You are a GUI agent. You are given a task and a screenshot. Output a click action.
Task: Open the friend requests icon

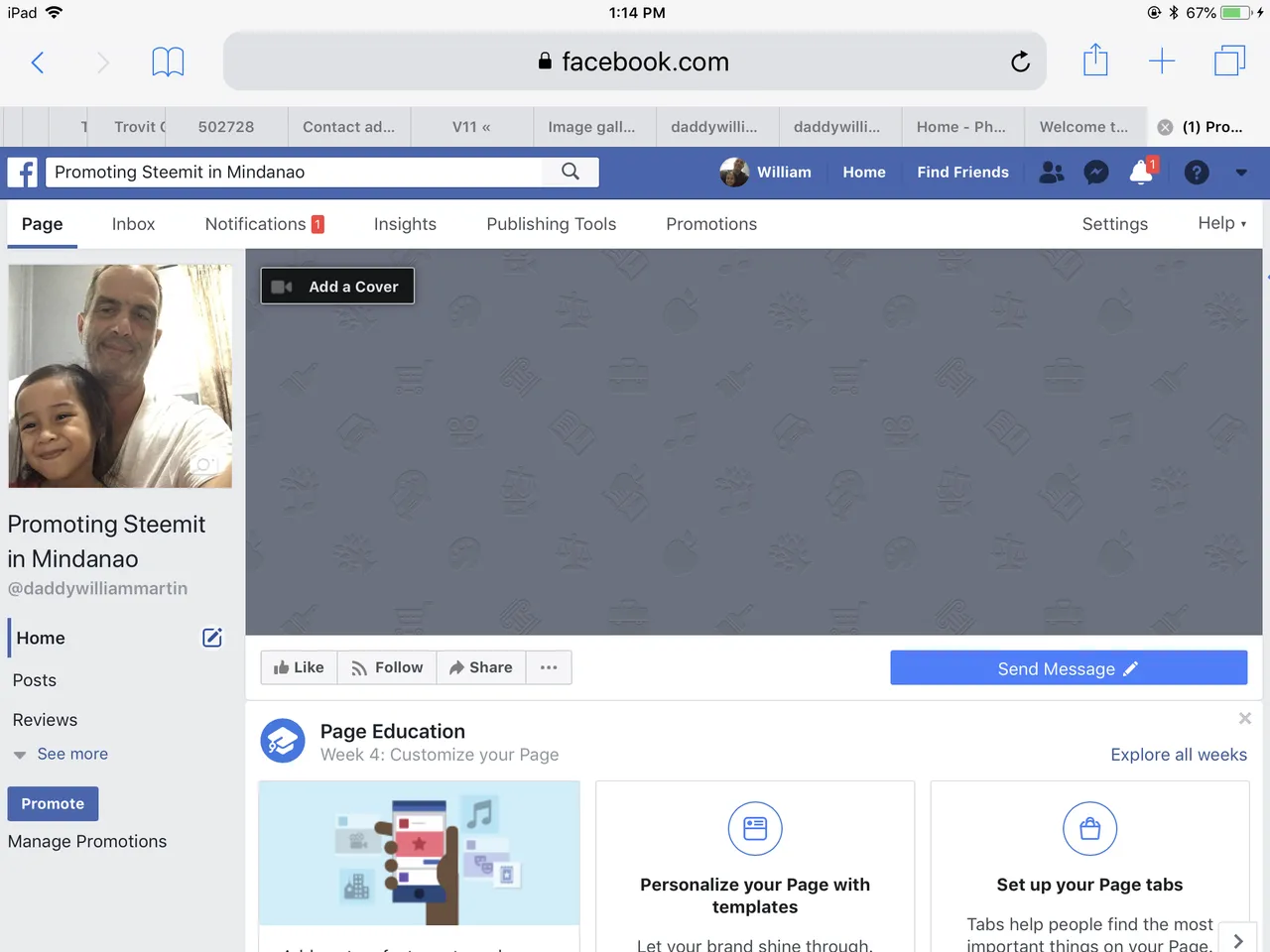pos(1052,173)
